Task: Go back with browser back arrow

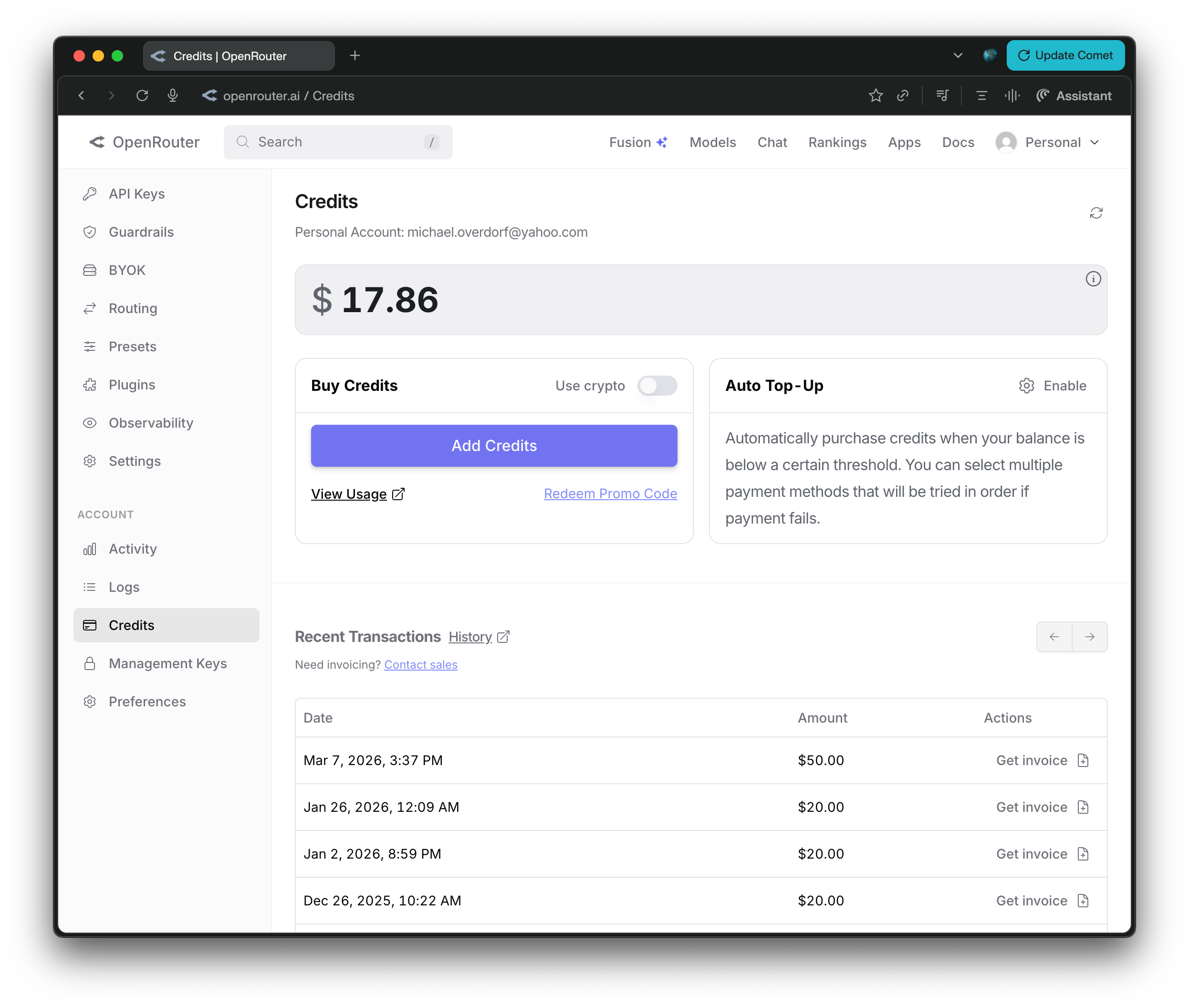Action: pos(81,95)
